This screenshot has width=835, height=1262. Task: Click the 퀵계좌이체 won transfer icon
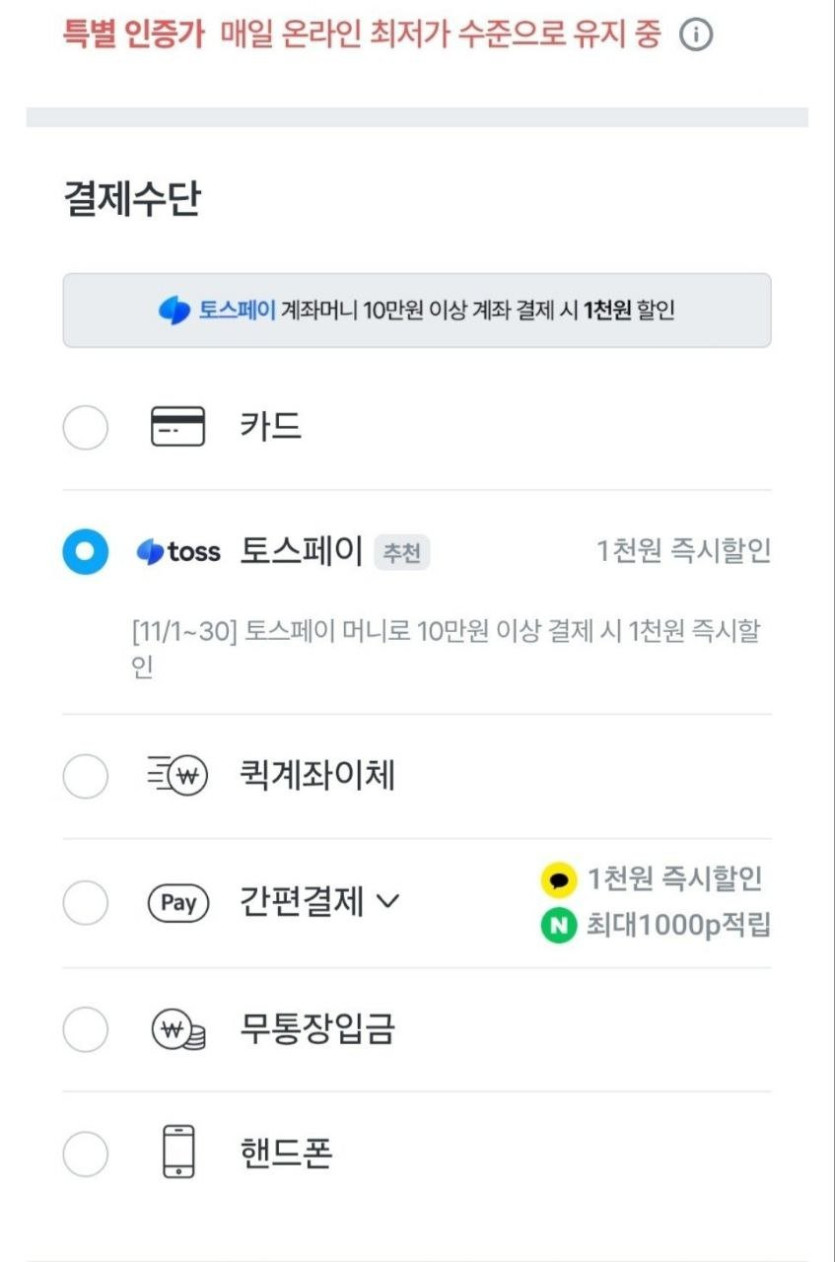(x=177, y=776)
